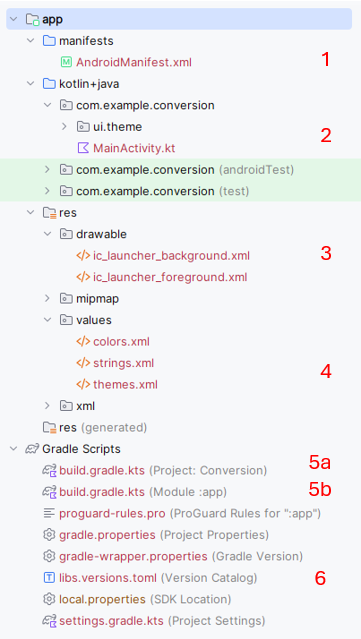Viewport: 361px width, 639px height.
Task: Click the settings.gradle.kts file icon
Action: [x=50, y=621]
